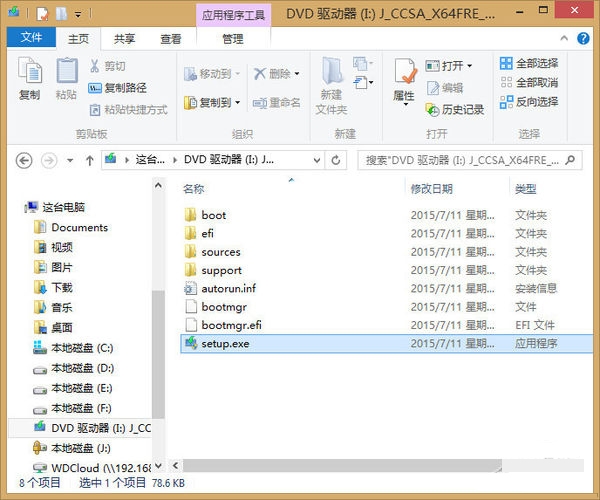This screenshot has height=500, width=600.
Task: Click the blue Help question mark icon
Action: 583,38
